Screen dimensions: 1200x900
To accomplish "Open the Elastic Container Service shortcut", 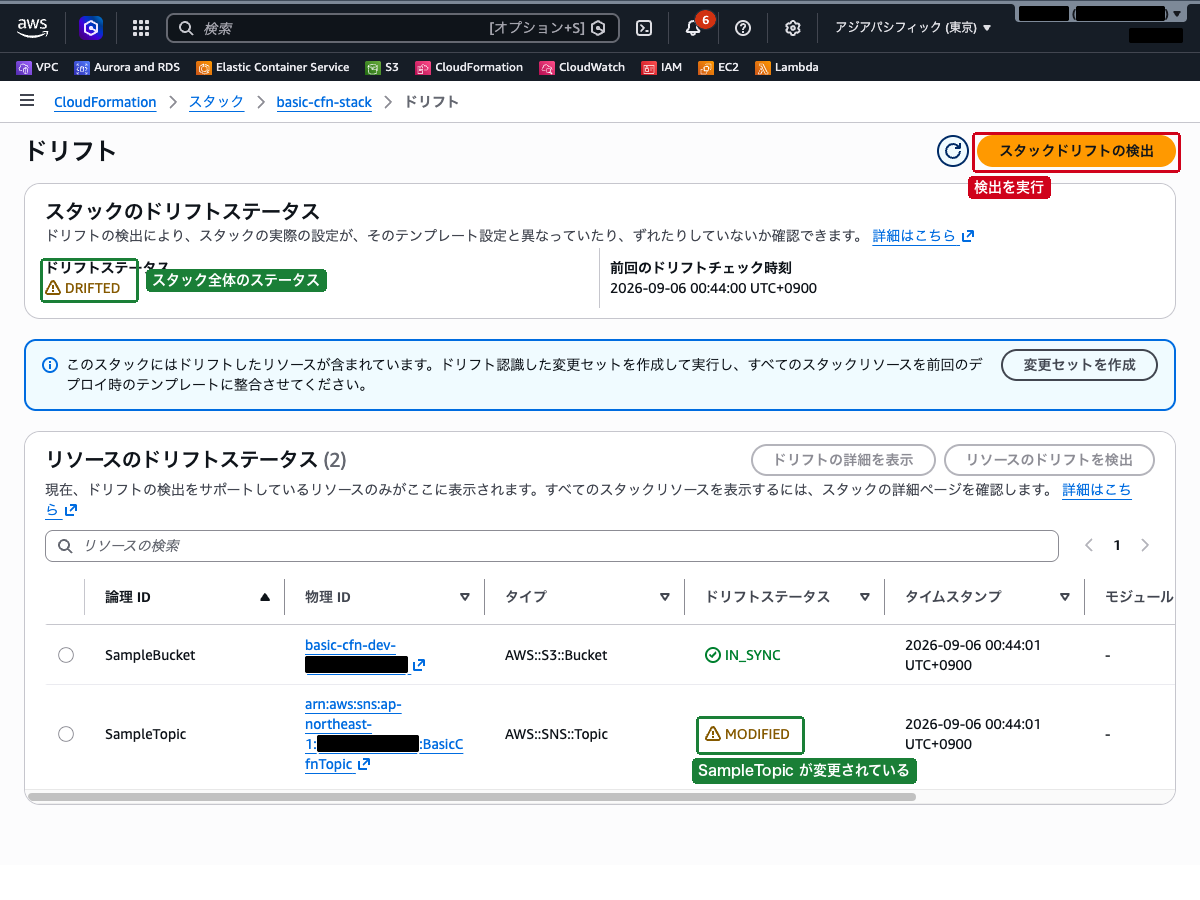I will tap(273, 67).
